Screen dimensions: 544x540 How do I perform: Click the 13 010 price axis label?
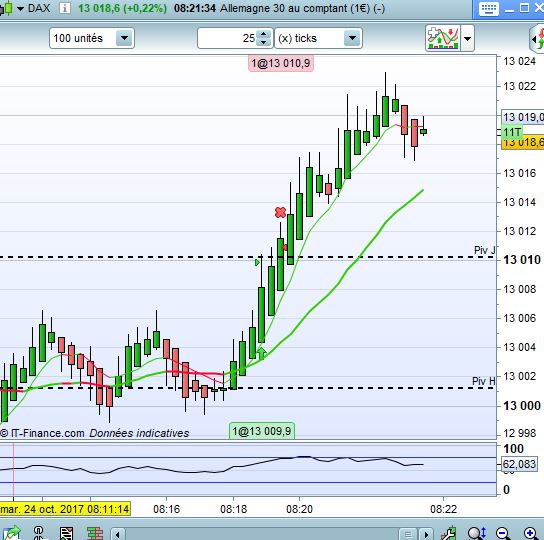[x=522, y=260]
